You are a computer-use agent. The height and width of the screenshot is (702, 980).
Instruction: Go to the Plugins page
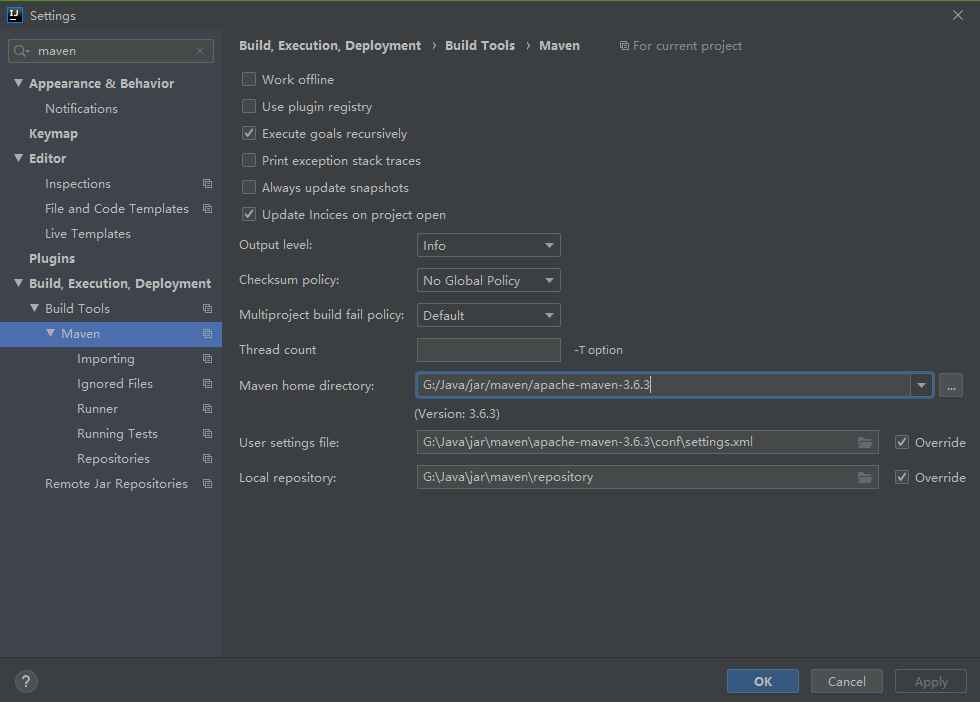click(x=52, y=259)
